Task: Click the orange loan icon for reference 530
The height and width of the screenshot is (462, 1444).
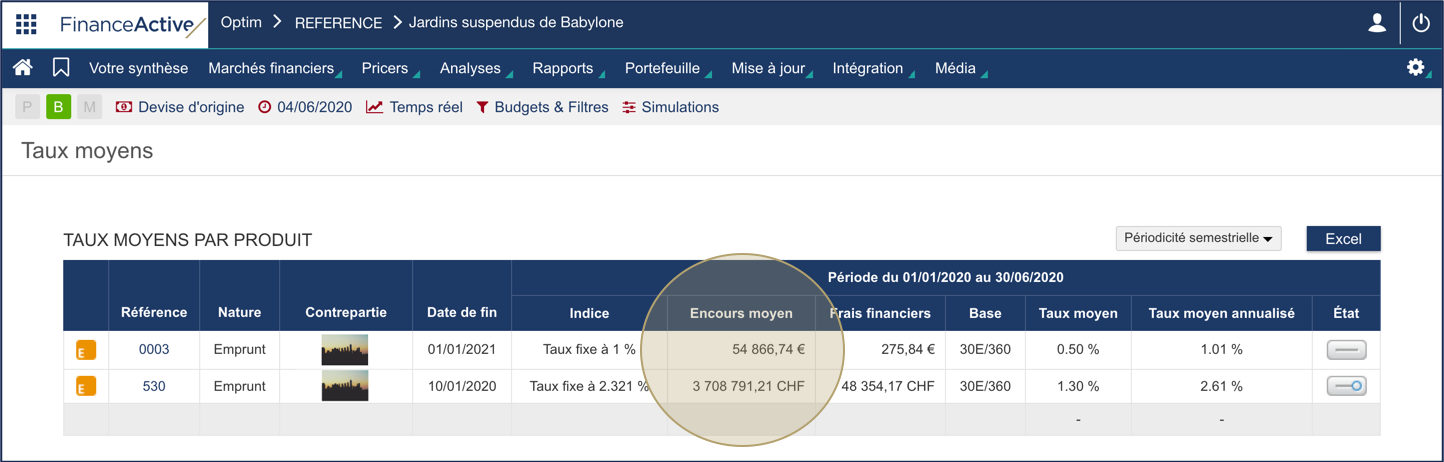Action: 86,386
